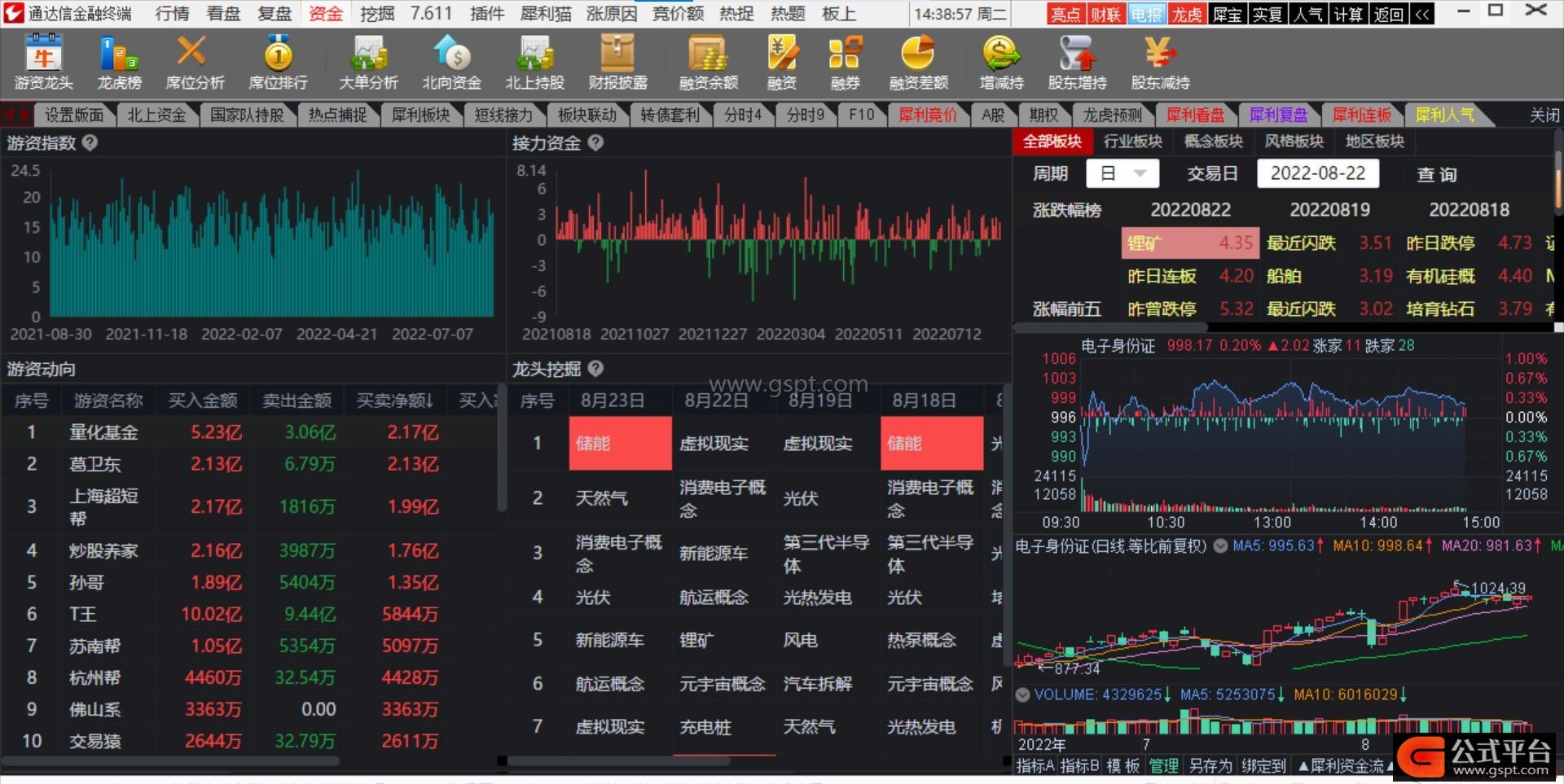
Task: Select the 地区板块 tab
Action: pos(1375,142)
